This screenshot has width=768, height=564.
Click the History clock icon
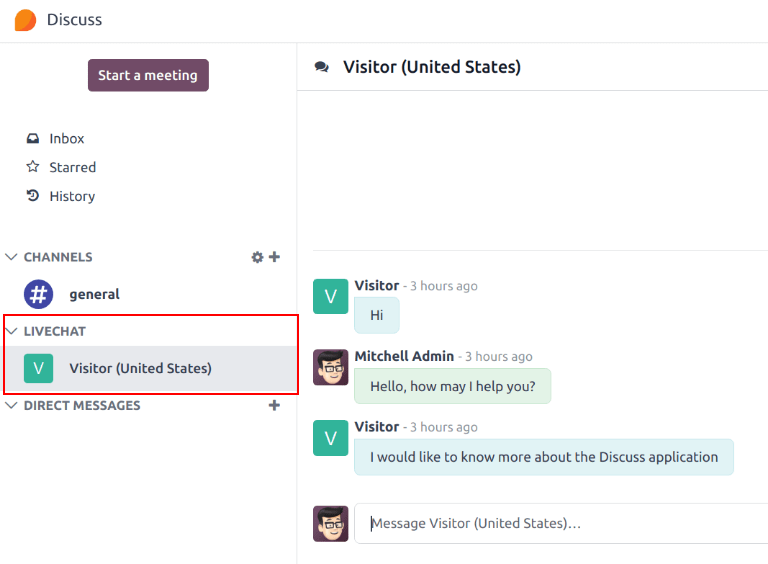[33, 196]
